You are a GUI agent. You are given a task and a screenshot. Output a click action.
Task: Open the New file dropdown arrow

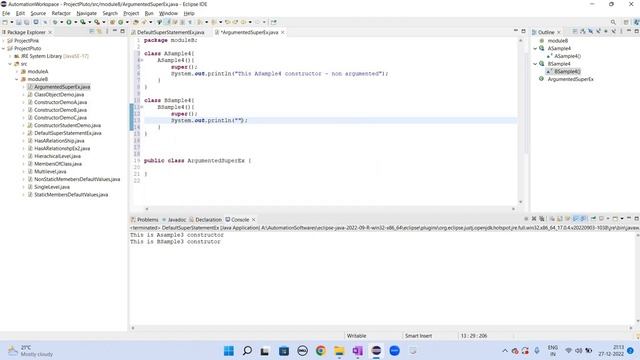tap(11, 22)
